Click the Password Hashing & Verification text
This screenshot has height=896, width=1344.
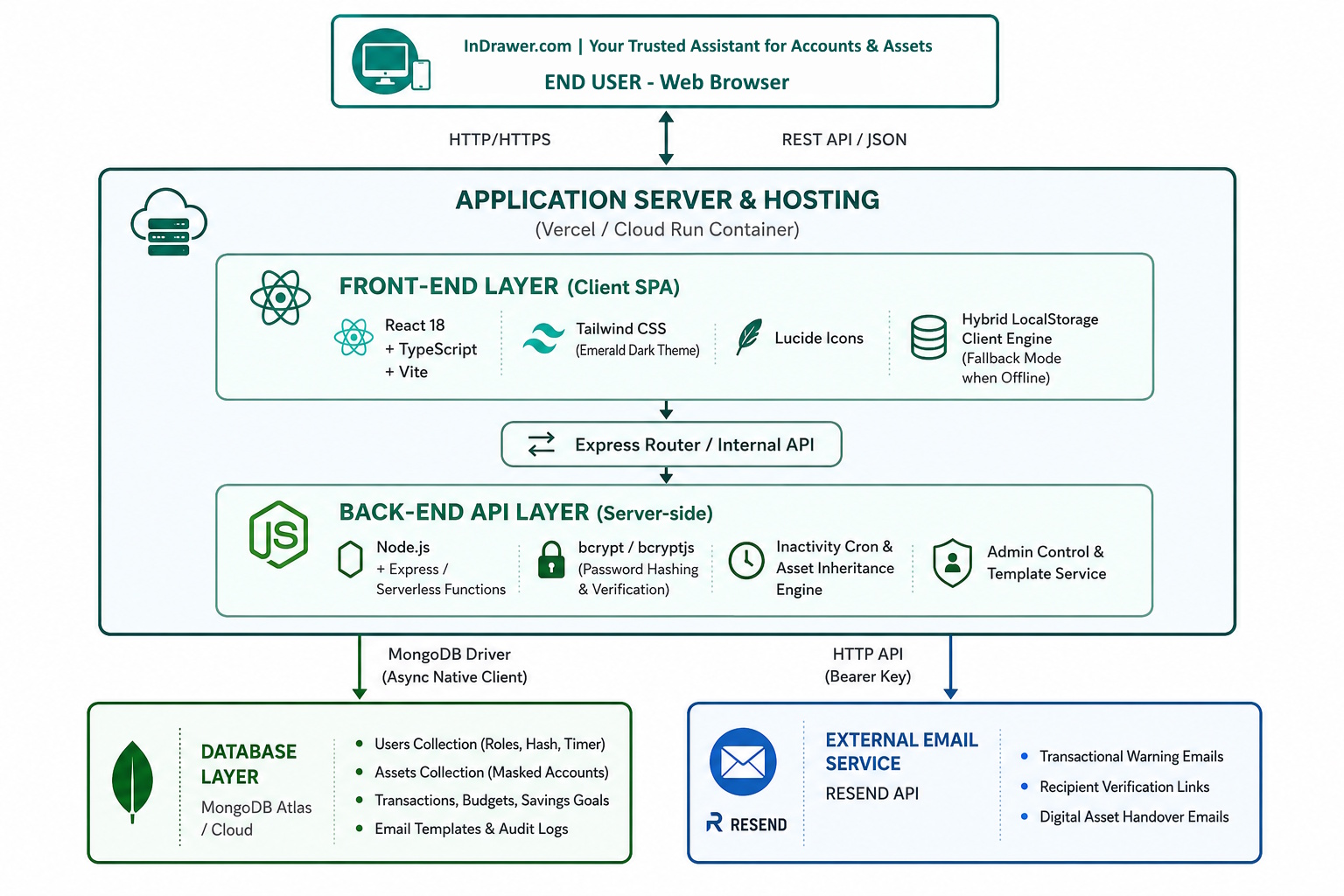click(638, 579)
